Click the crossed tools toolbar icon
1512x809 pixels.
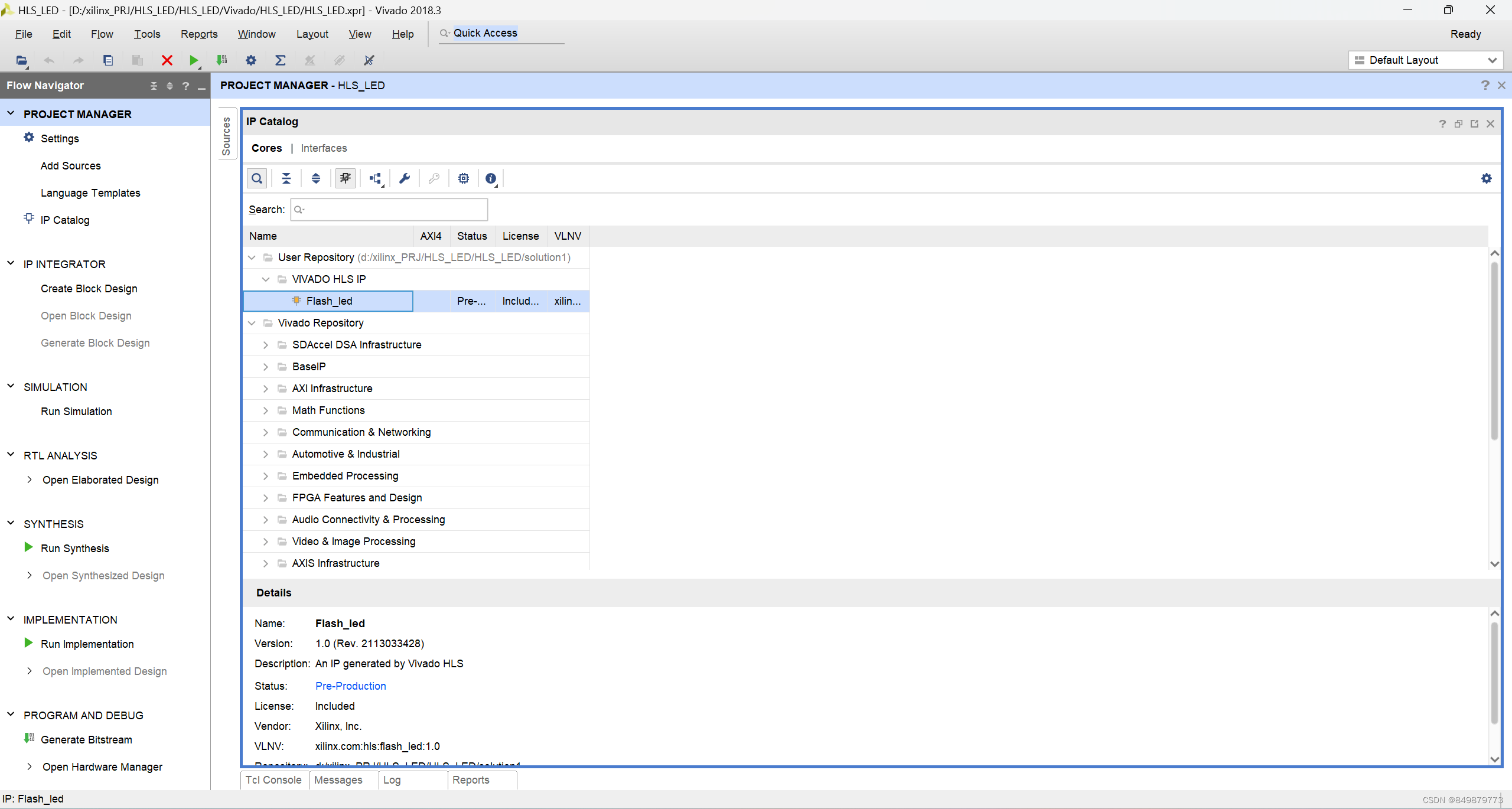pos(369,60)
